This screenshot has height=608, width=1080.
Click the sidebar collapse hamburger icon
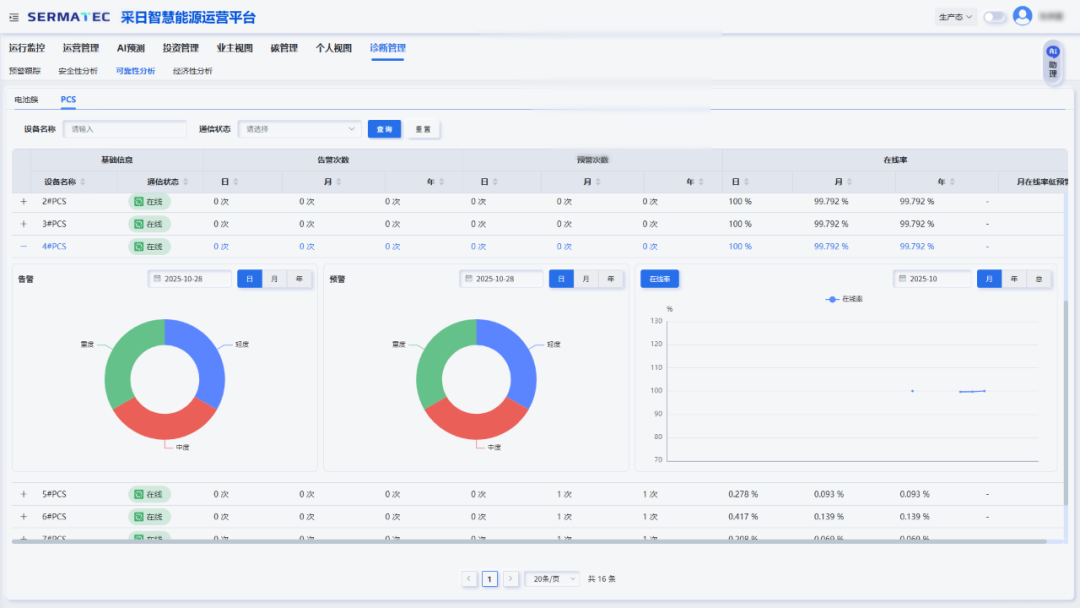pyautogui.click(x=14, y=17)
